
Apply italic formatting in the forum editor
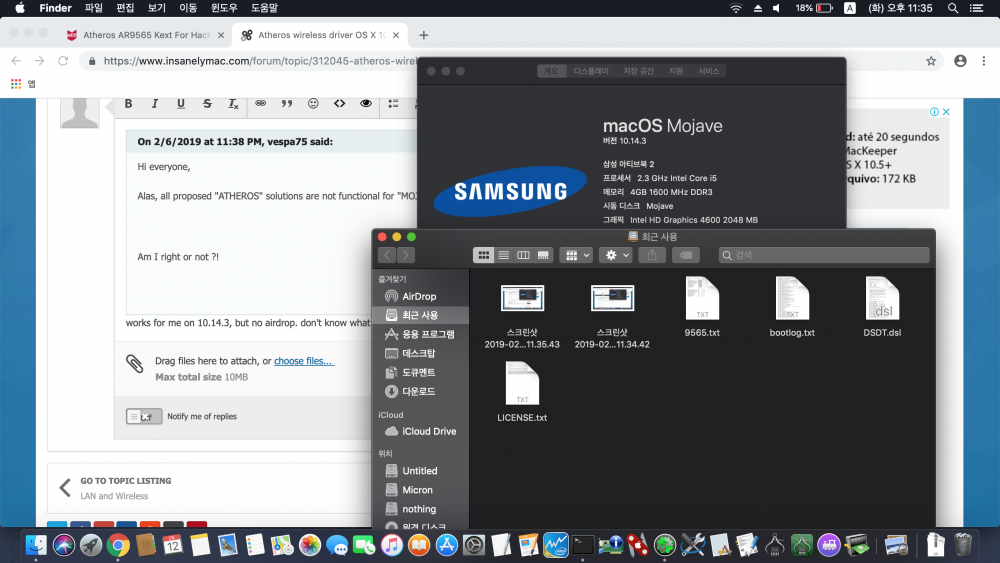[154, 103]
